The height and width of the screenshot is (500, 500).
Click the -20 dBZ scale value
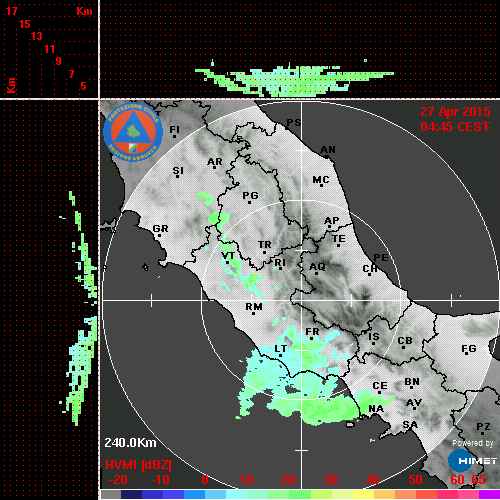click(118, 480)
